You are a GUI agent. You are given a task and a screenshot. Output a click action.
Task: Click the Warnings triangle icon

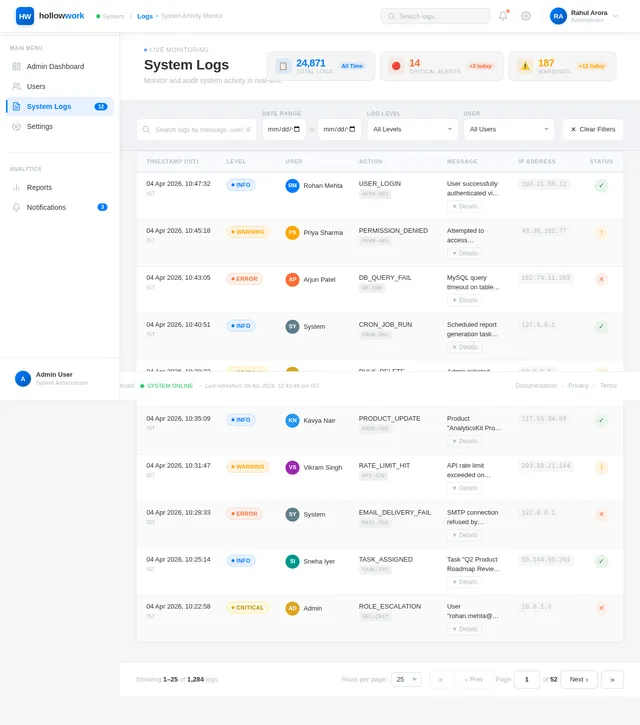[x=525, y=66]
